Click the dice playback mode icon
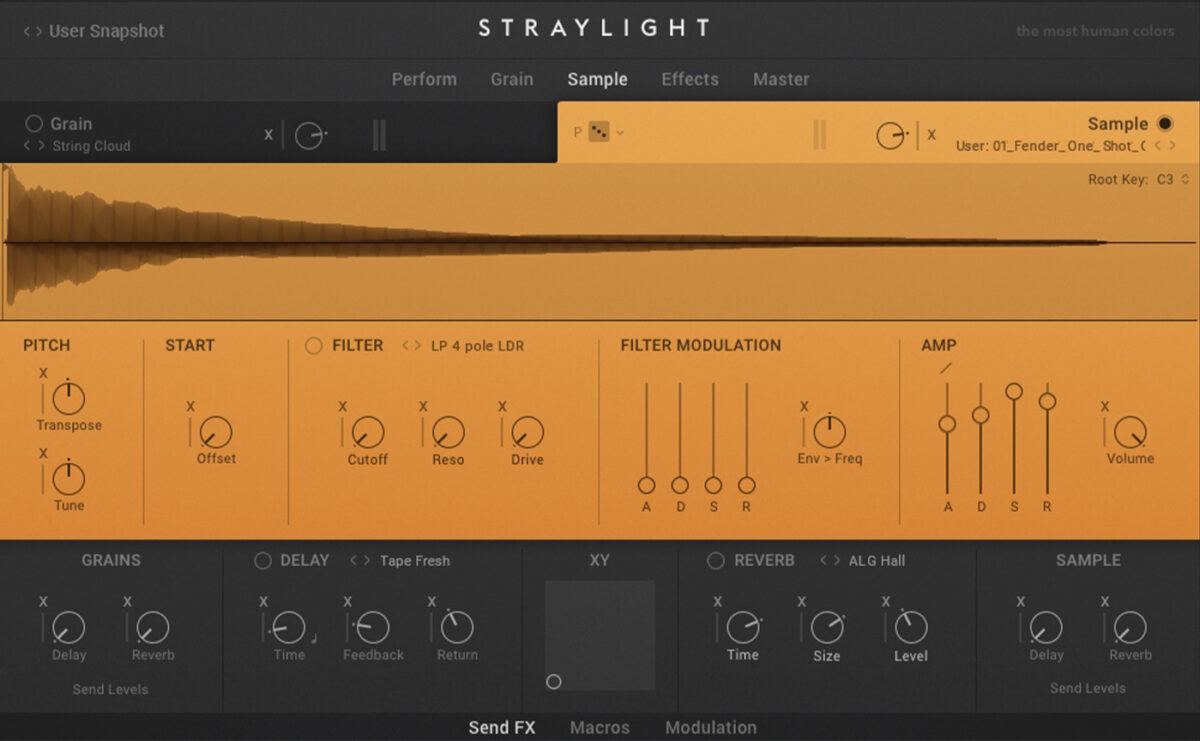The height and width of the screenshot is (741, 1200). pyautogui.click(x=601, y=131)
